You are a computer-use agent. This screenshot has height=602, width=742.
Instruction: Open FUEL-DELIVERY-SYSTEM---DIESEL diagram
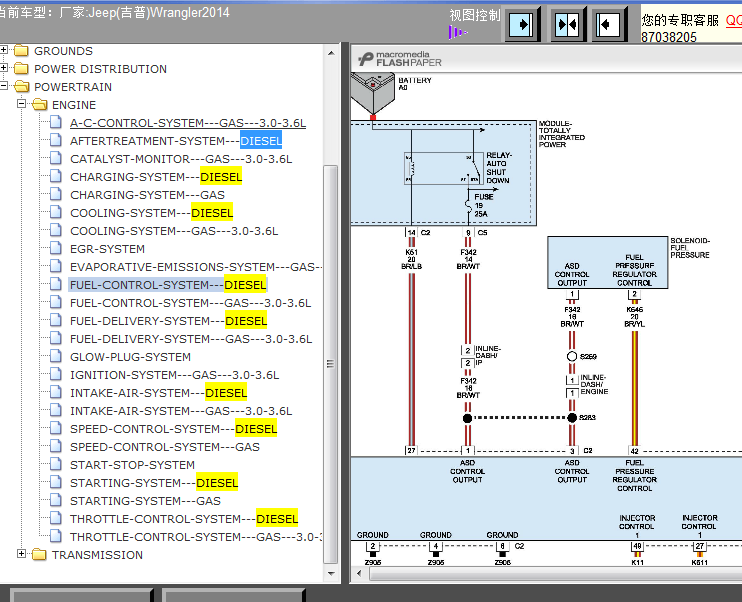[168, 321]
